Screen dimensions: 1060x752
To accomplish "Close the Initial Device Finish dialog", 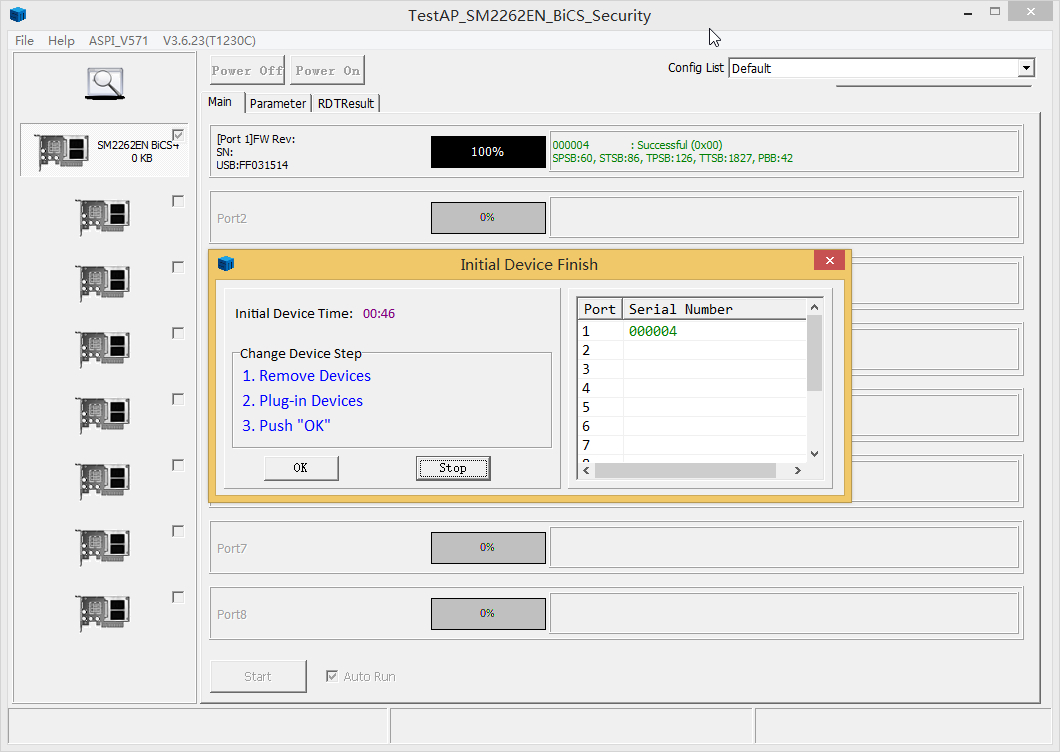I will (x=829, y=261).
